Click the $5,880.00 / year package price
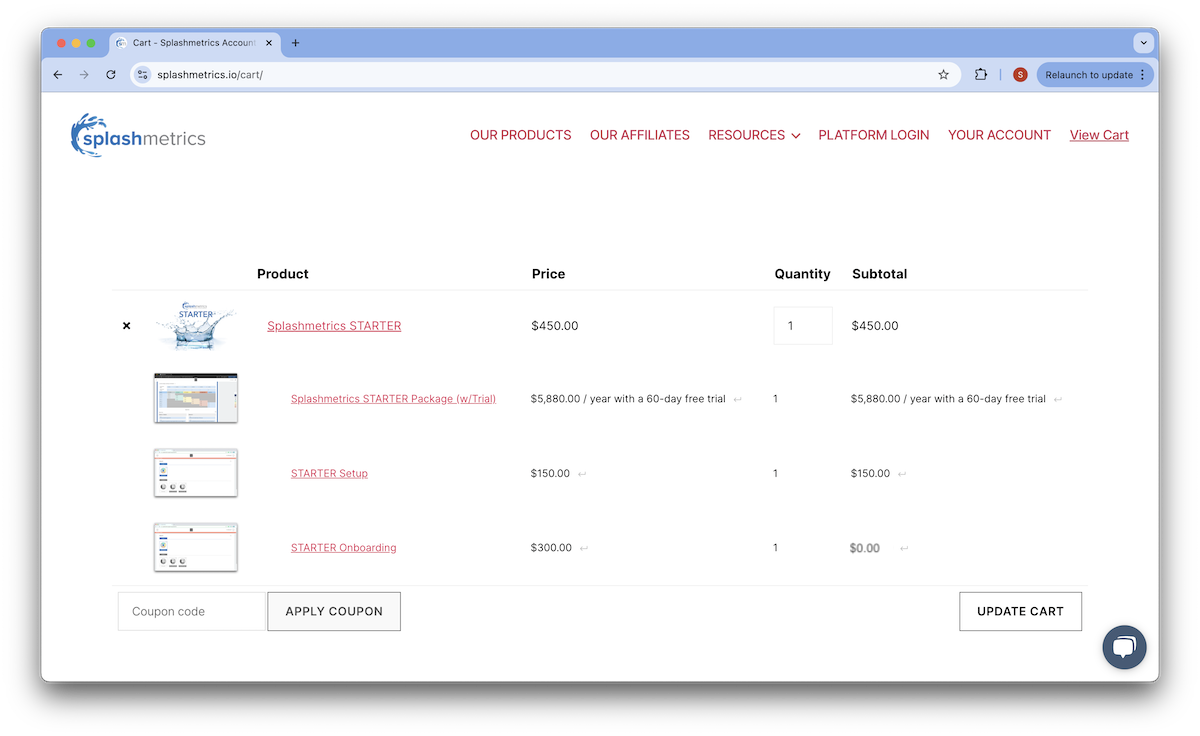The width and height of the screenshot is (1200, 736). [x=628, y=399]
